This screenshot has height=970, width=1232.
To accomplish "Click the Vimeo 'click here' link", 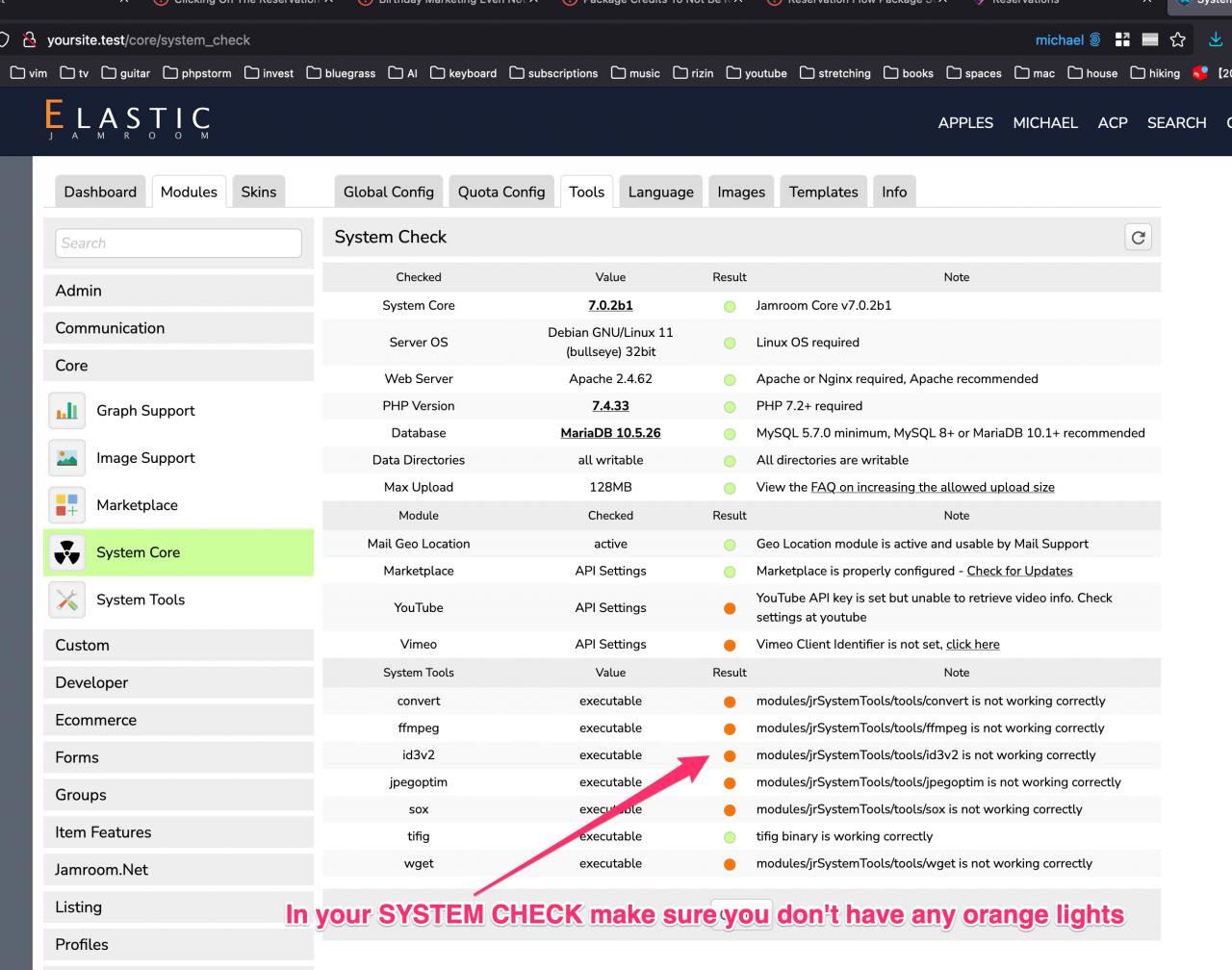I will point(972,645).
